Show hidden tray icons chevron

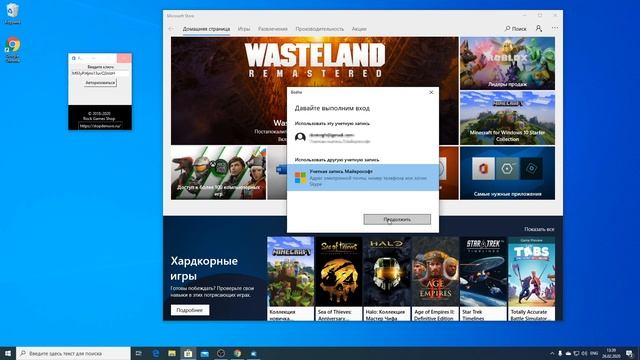point(552,353)
